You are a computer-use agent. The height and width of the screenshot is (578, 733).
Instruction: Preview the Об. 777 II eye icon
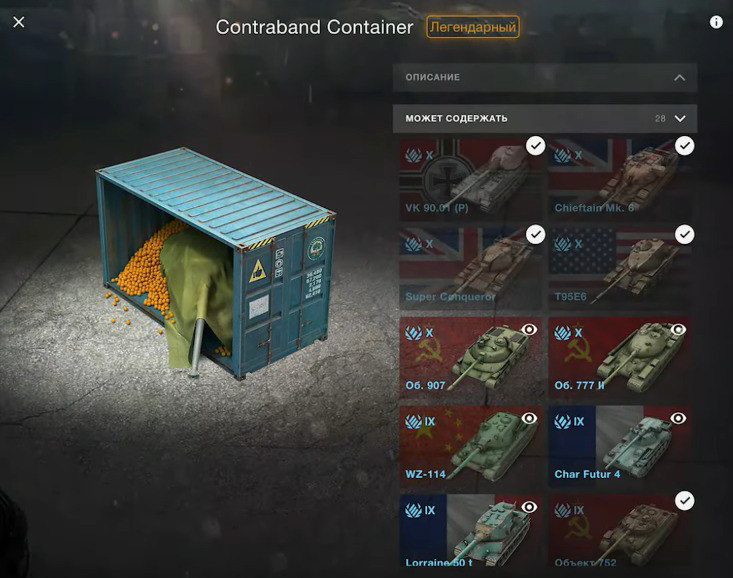tap(678, 329)
